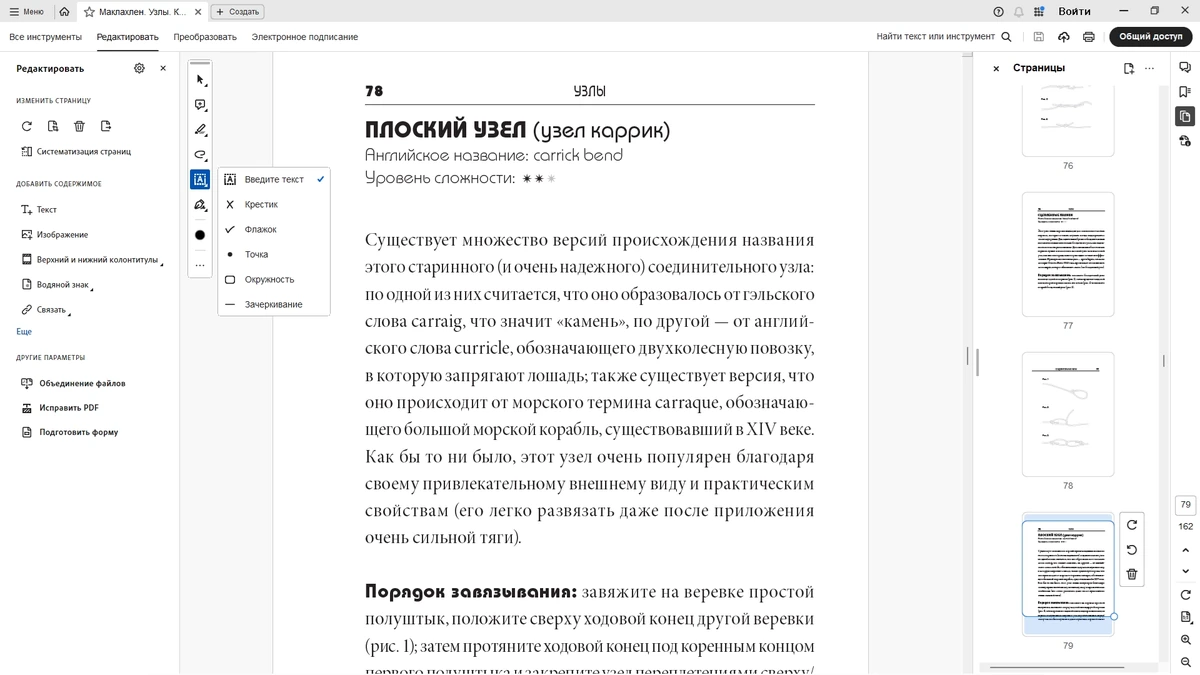Open page display options on right rail
Screen dimensions: 1200x675
[x=1186, y=617]
